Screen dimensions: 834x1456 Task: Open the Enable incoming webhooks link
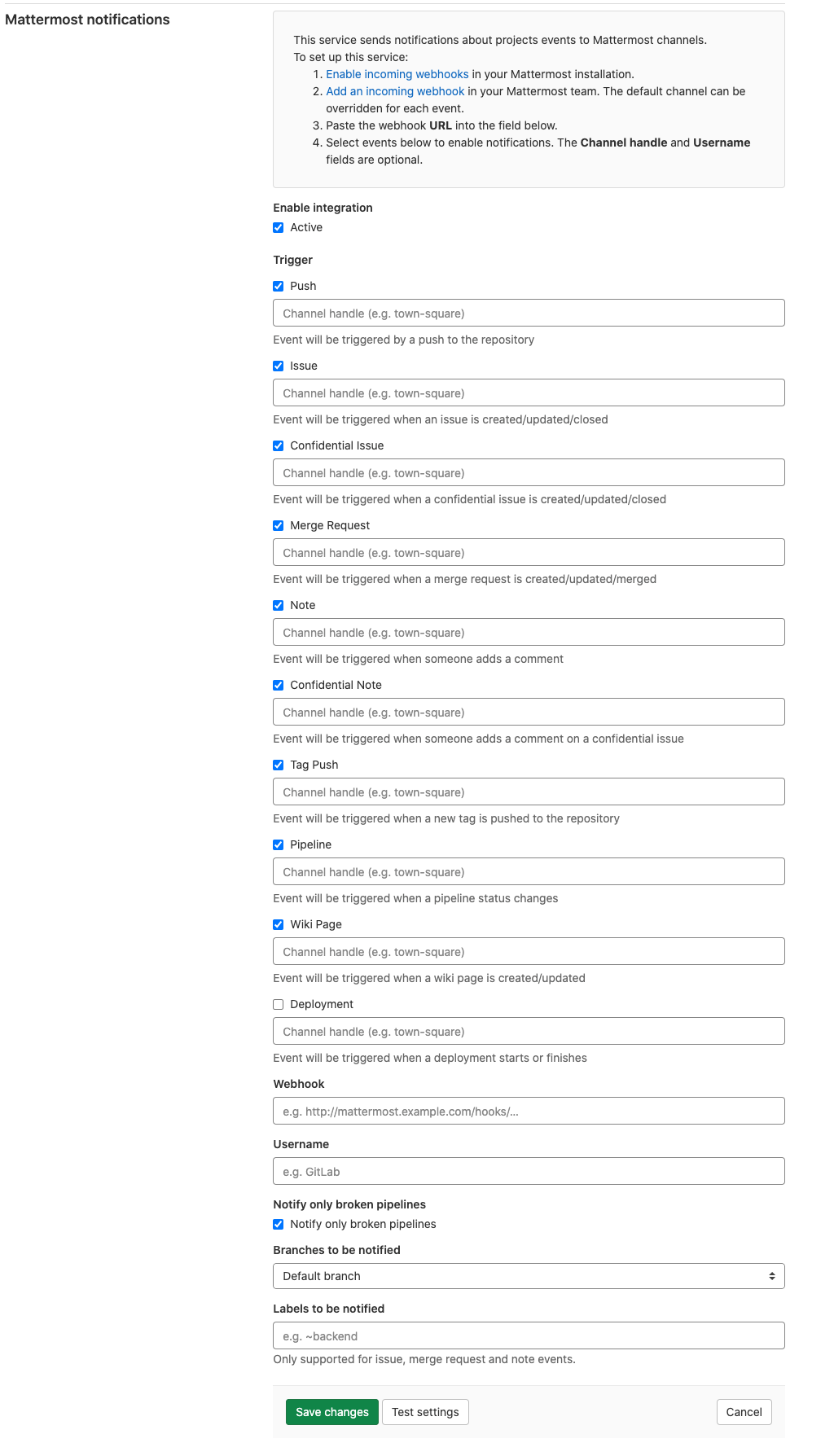click(397, 74)
